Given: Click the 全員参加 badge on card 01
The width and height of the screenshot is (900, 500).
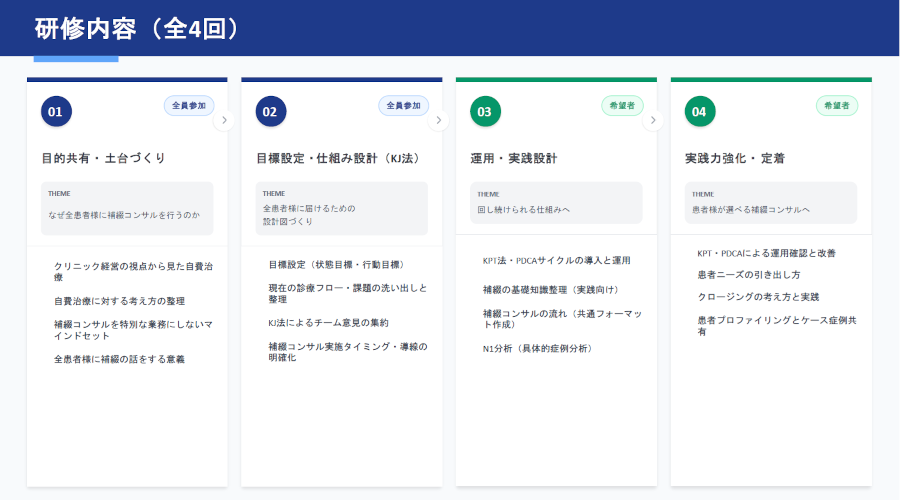Looking at the screenshot, I should [189, 106].
